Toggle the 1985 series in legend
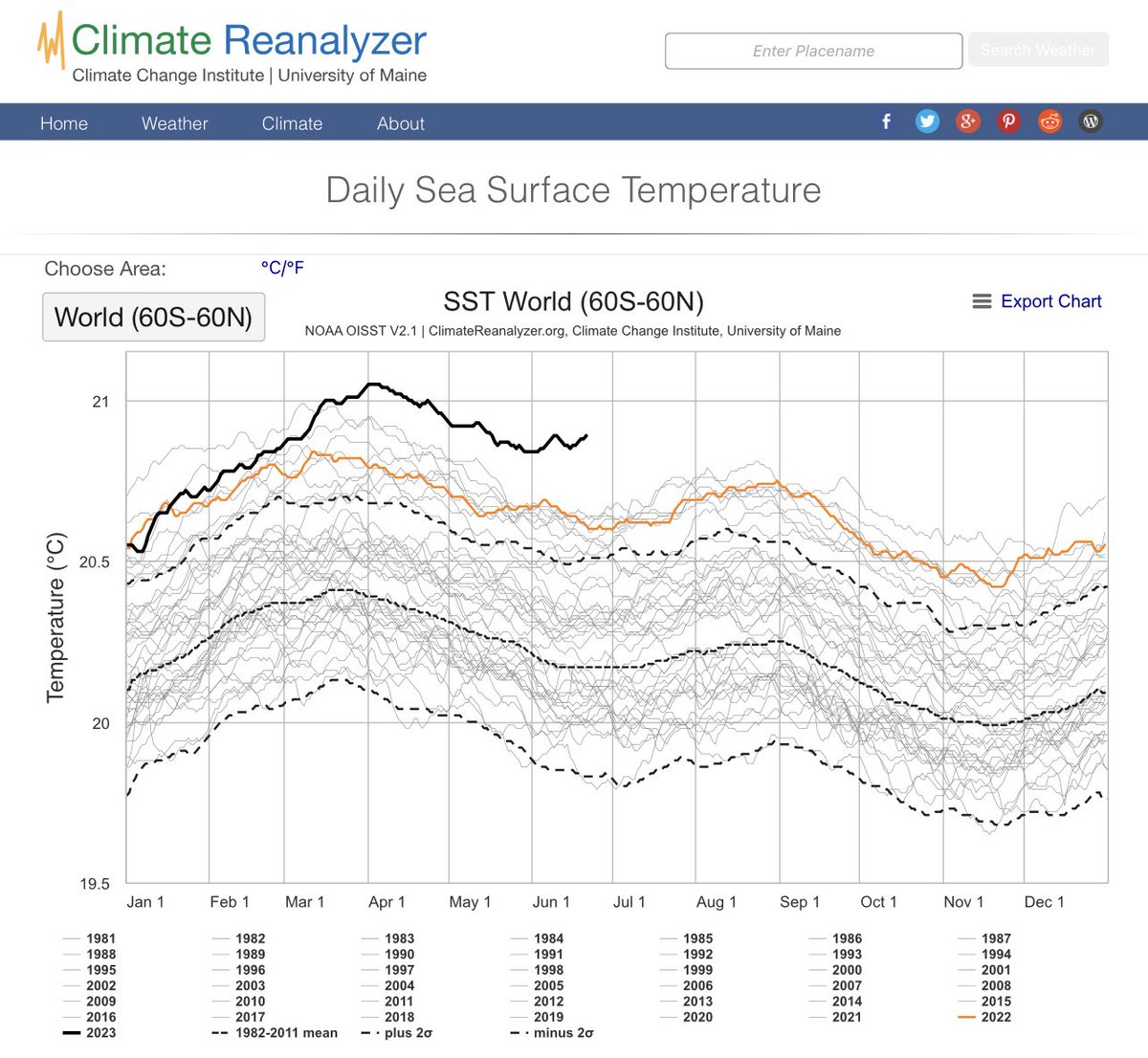Viewport: 1148px width, 1058px height. pos(686,938)
